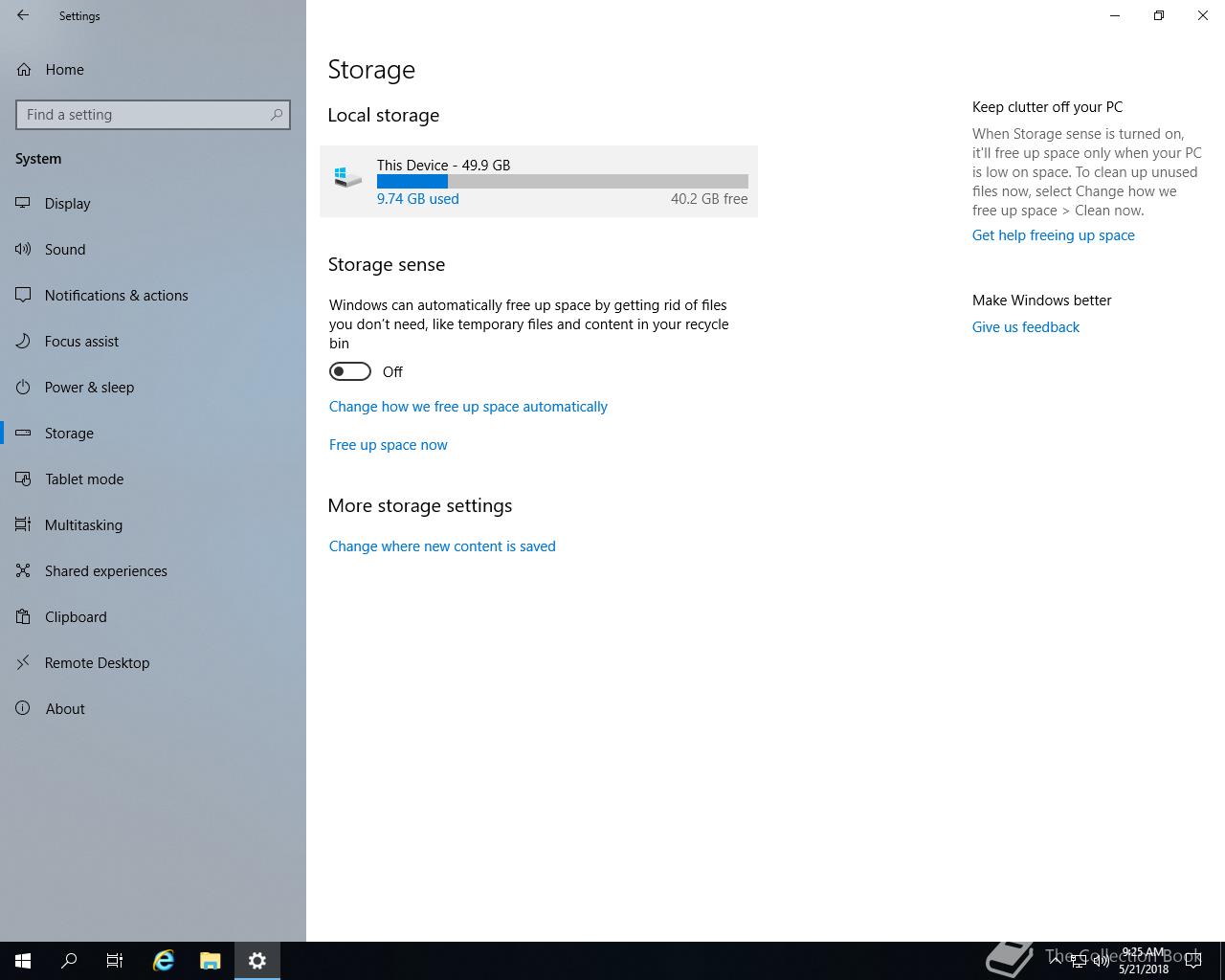Click the taskbar clock showing 5/21/2018
This screenshot has height=980, width=1225.
pos(1144,961)
